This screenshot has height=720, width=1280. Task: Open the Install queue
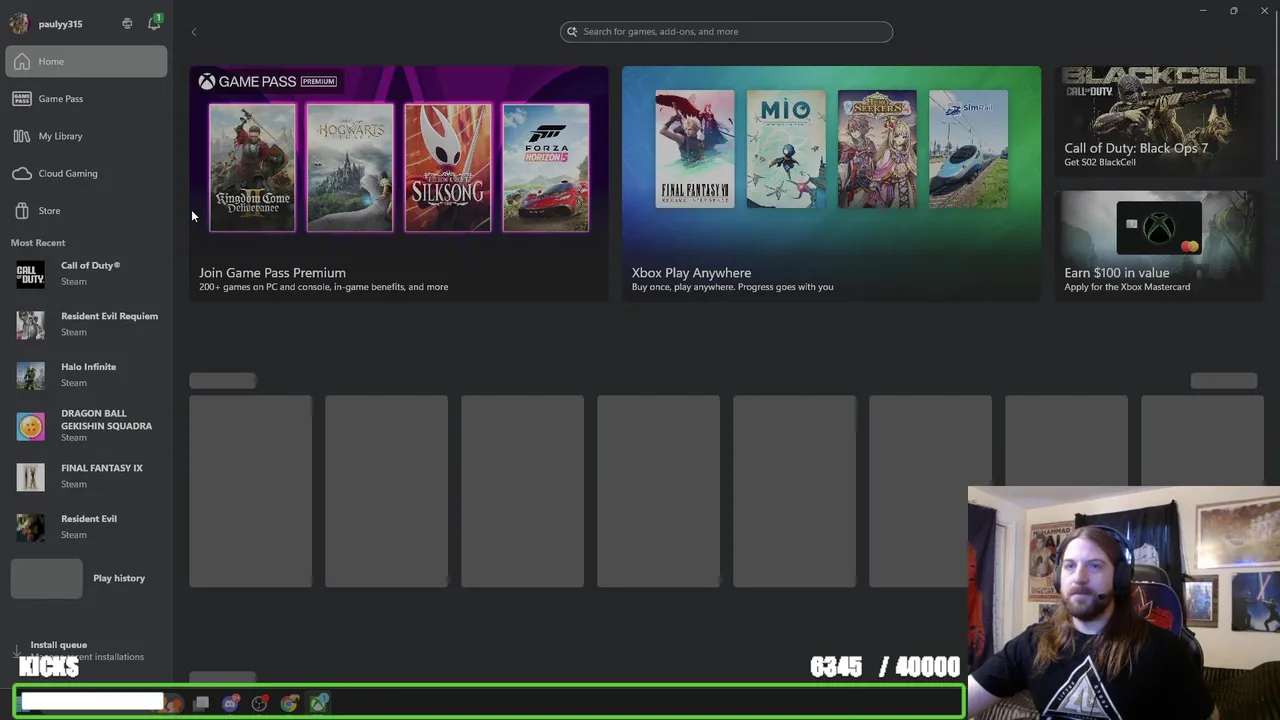[86, 651]
